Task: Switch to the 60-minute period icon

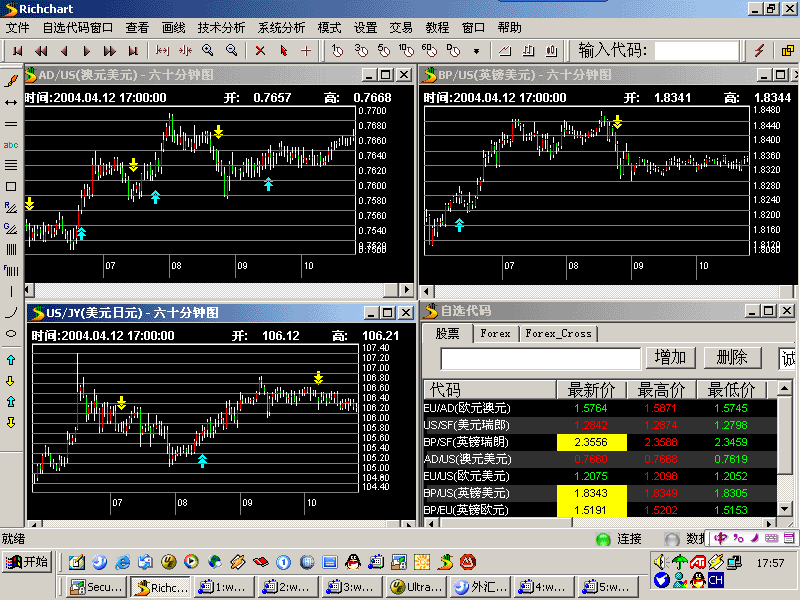Action: (x=429, y=50)
